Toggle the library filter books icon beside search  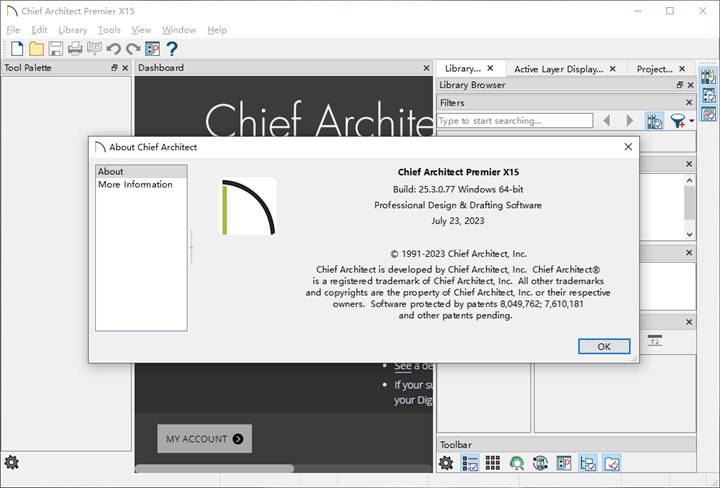coord(654,121)
